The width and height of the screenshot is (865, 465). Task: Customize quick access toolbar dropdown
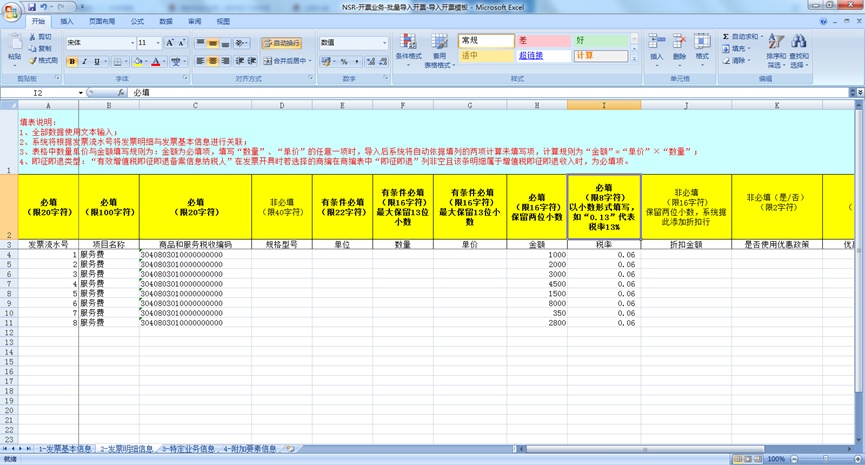(82, 7)
